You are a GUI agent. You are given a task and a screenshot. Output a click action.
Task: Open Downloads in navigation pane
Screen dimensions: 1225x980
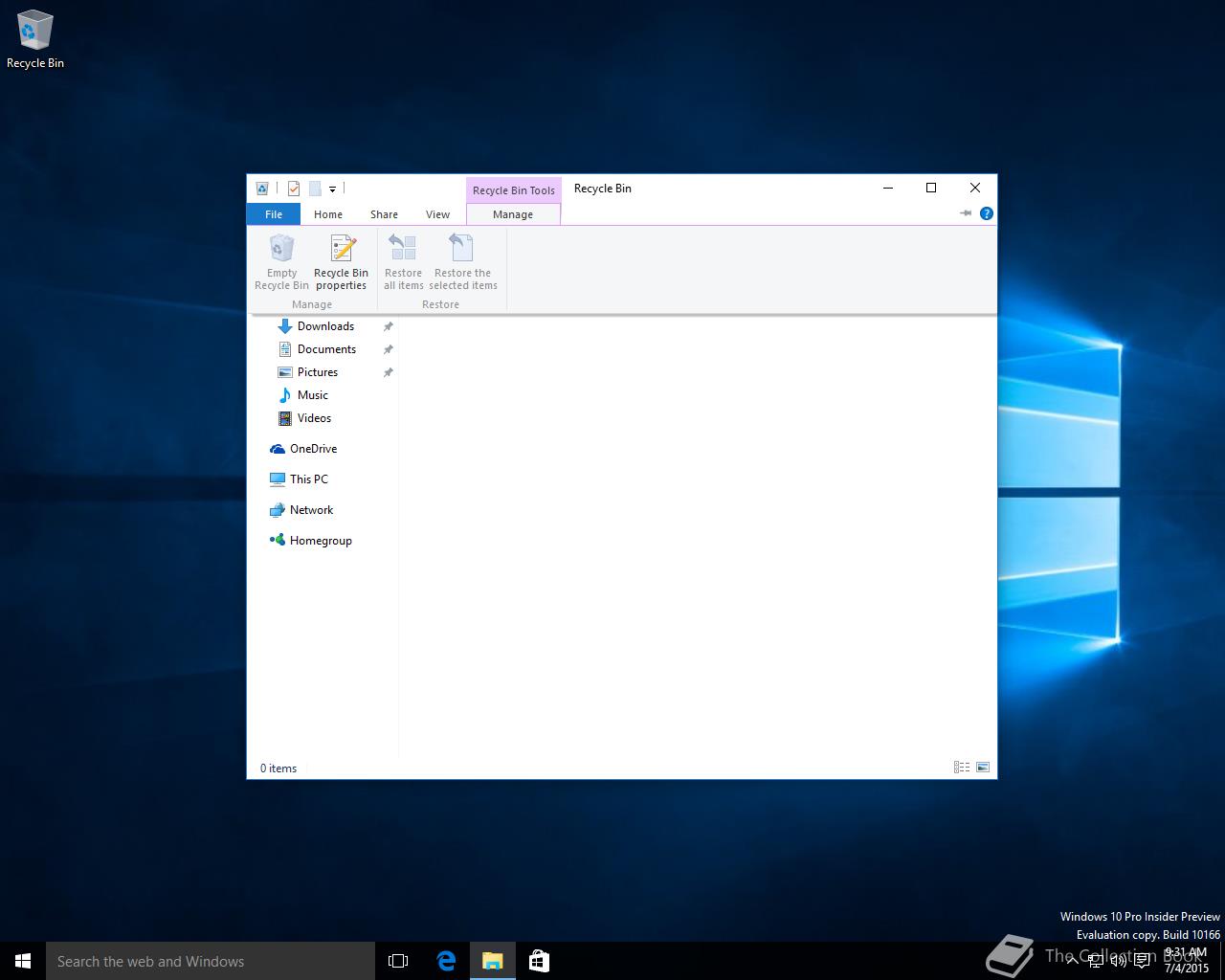(325, 326)
